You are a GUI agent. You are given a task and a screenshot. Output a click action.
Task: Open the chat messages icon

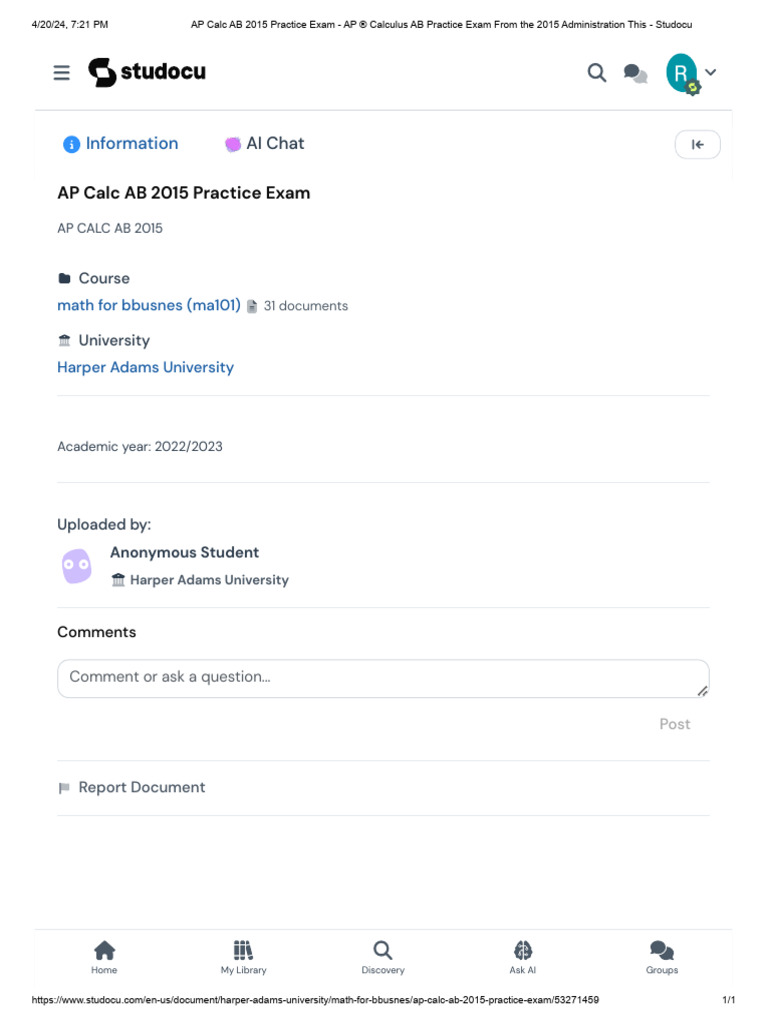635,73
